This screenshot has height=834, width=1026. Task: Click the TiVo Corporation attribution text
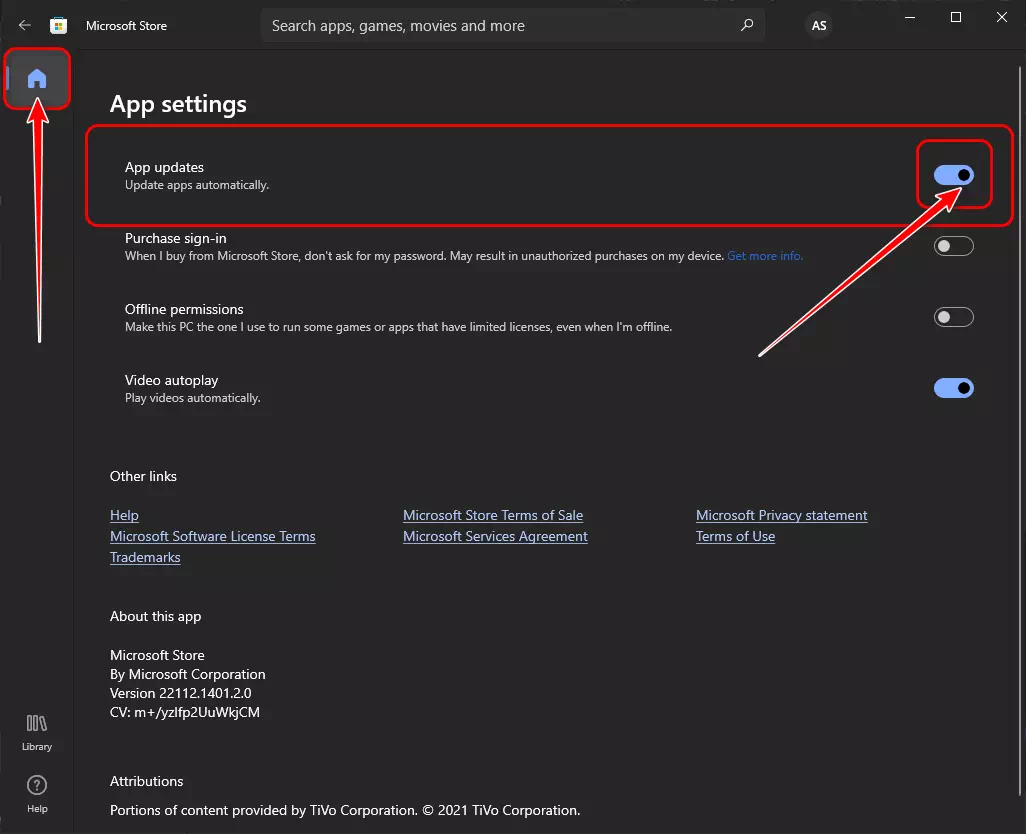(x=345, y=810)
